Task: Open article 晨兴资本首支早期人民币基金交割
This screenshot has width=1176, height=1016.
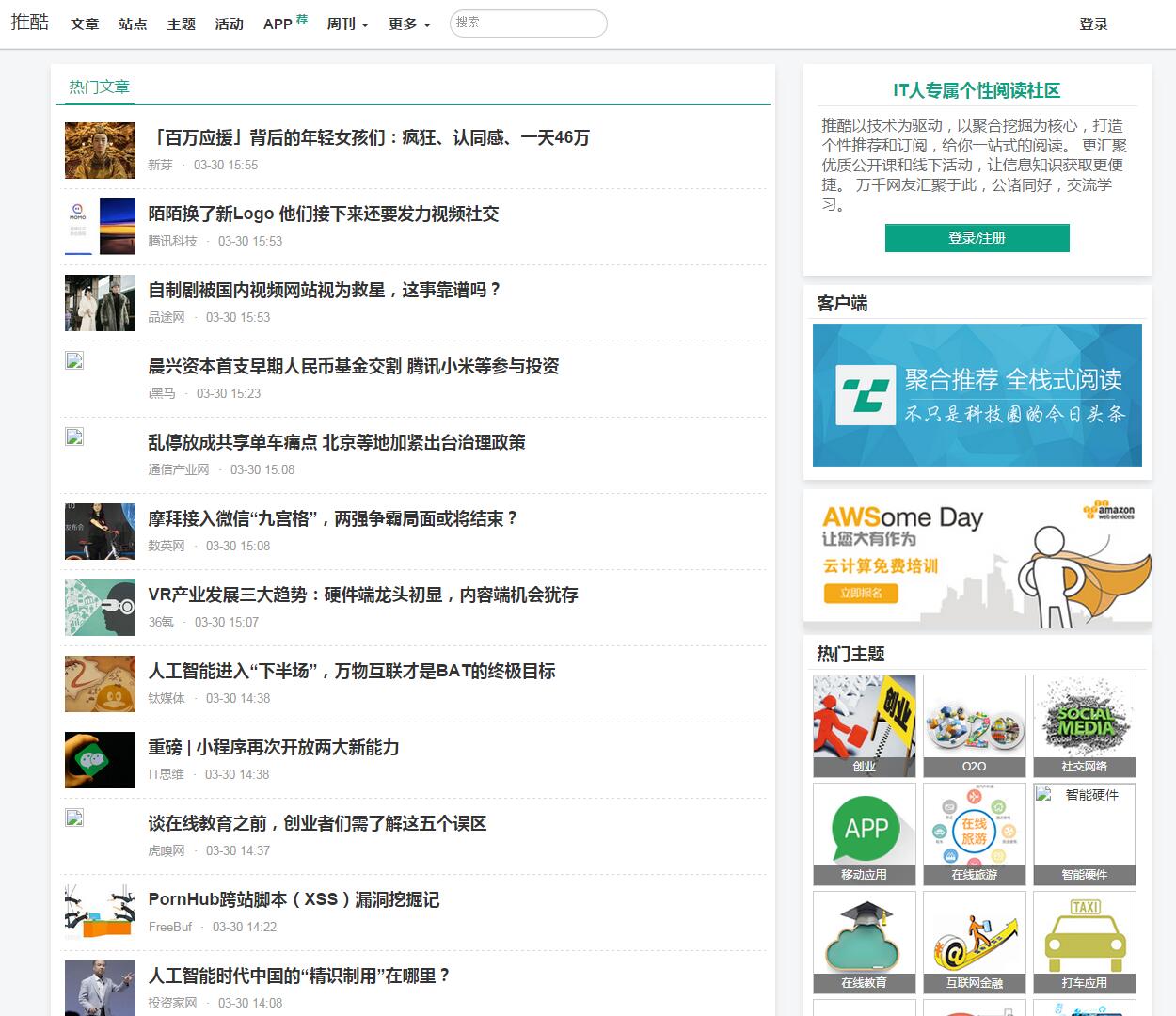Action: tap(354, 366)
